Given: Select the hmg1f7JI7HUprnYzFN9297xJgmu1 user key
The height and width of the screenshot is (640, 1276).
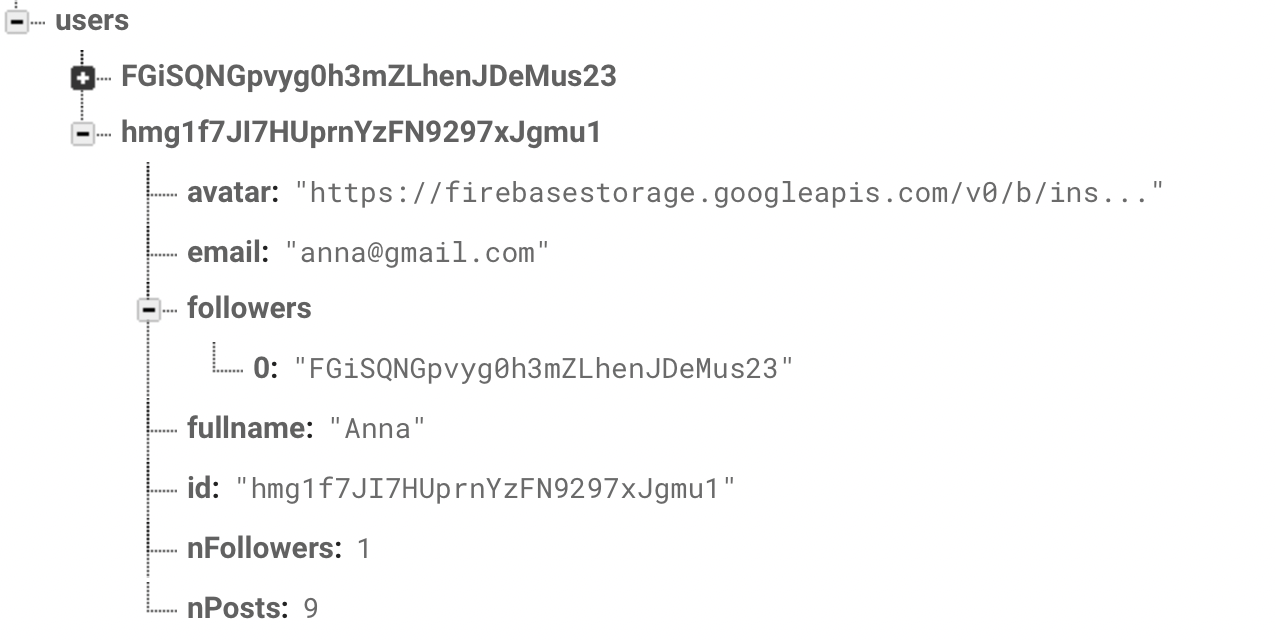Looking at the screenshot, I should (361, 133).
